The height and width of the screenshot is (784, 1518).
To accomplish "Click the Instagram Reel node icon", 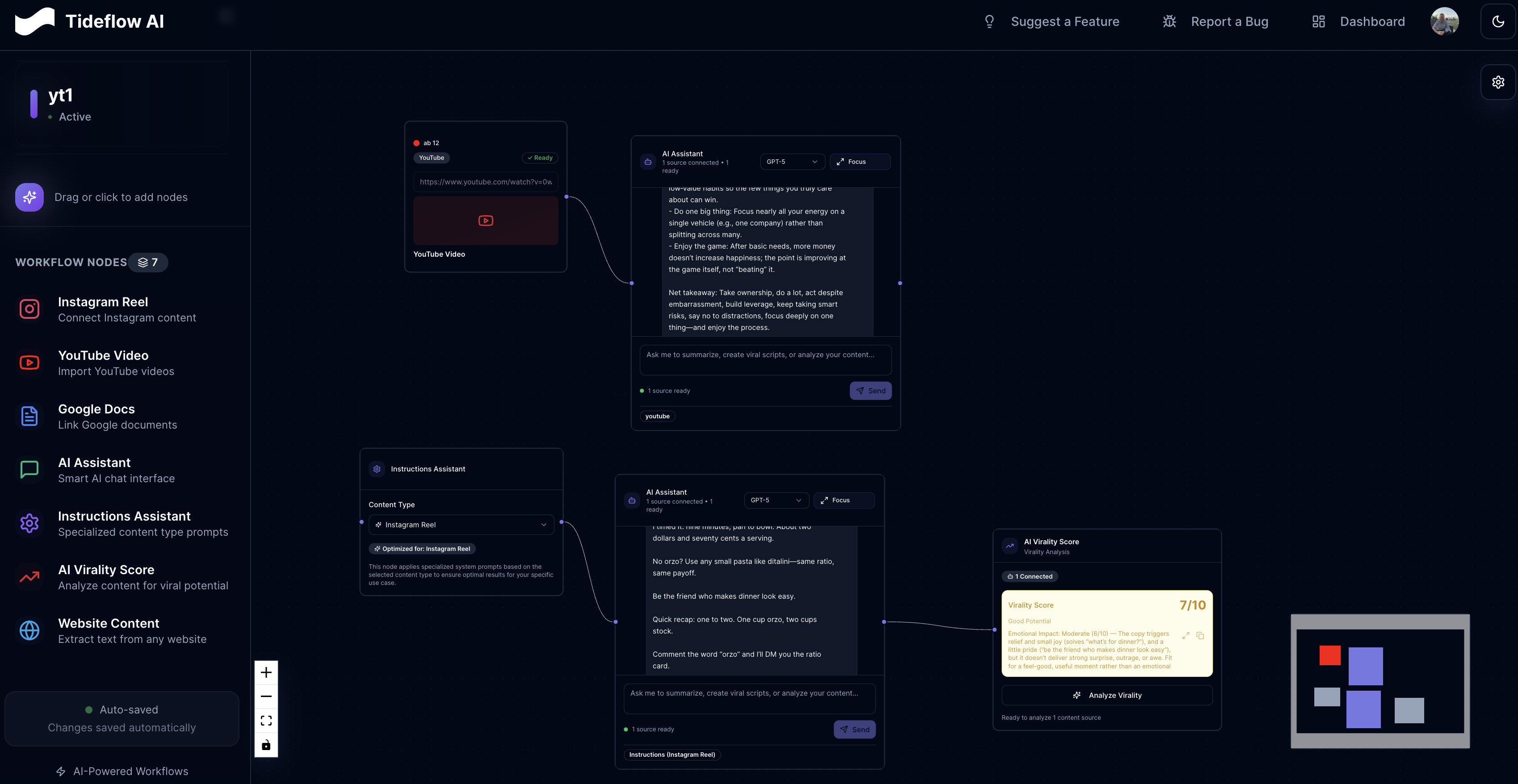I will click(x=29, y=309).
